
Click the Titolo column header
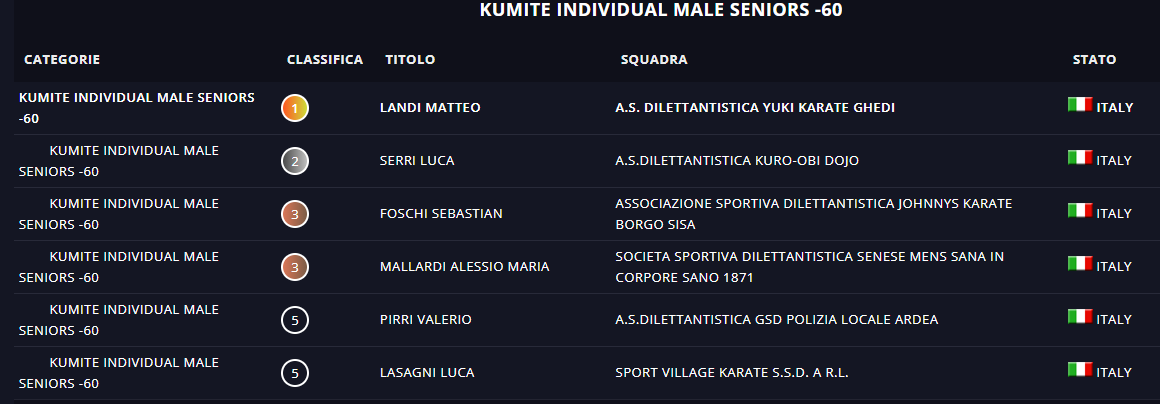[410, 60]
